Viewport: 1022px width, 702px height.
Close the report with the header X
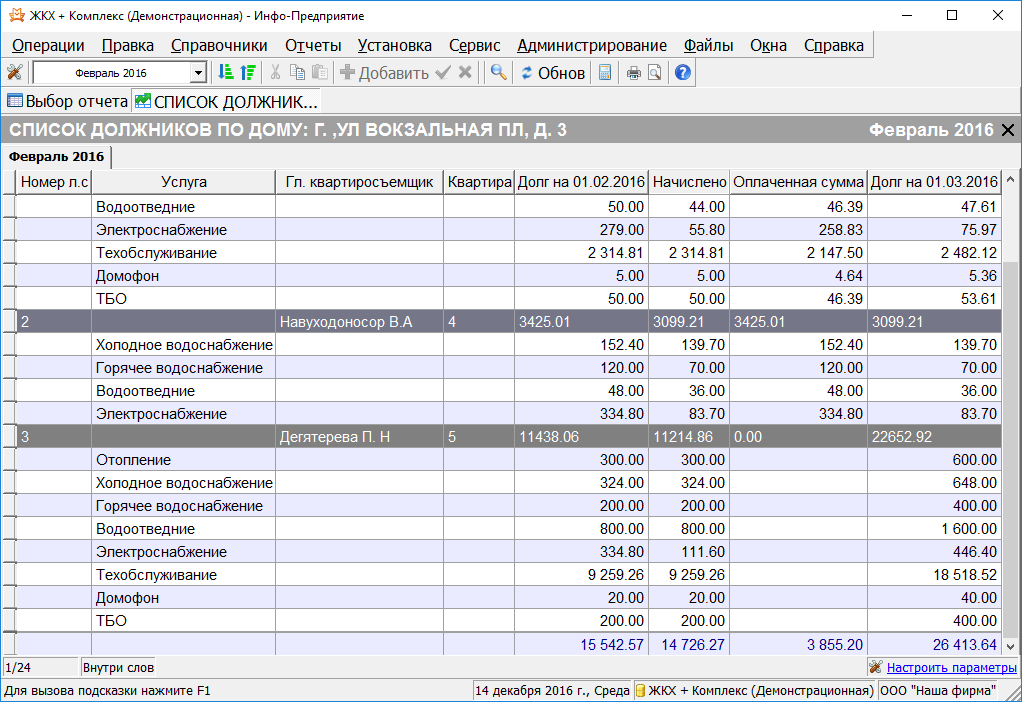tap(1008, 130)
